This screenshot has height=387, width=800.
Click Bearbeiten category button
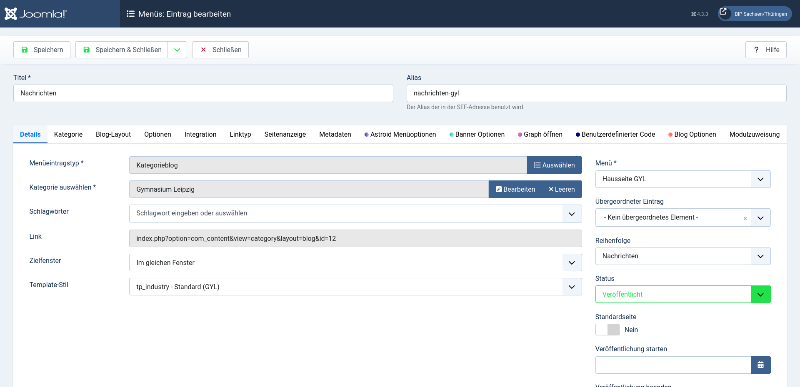[515, 189]
